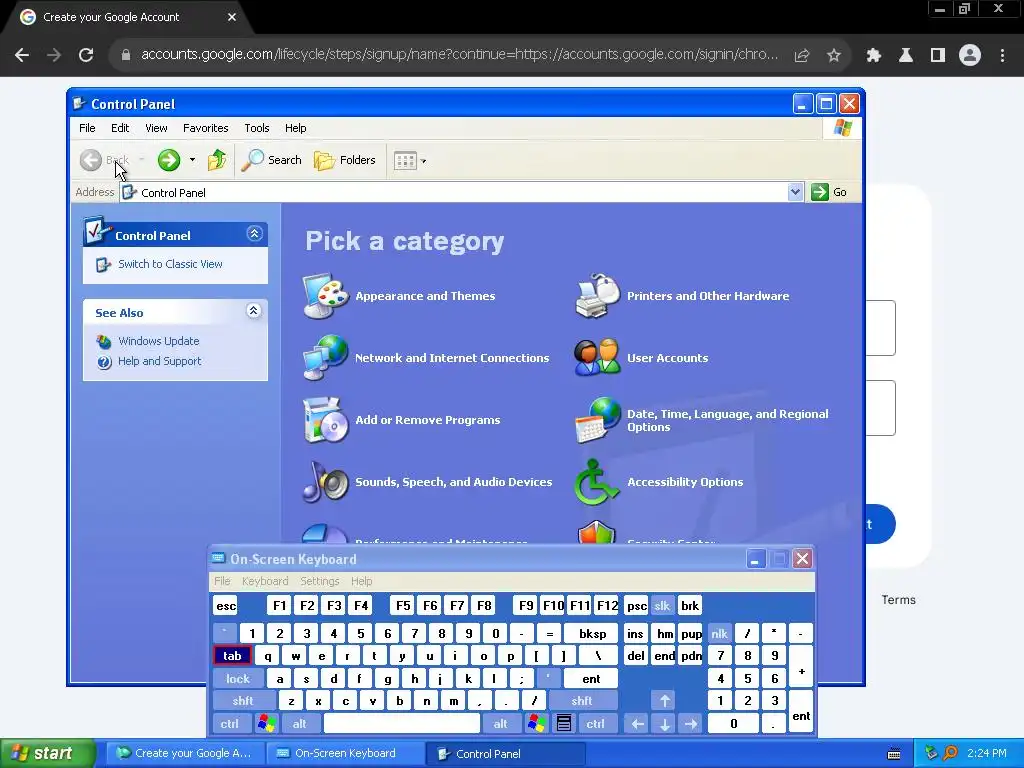Click the Chrome URL address bar
The height and width of the screenshot is (768, 1024).
click(x=459, y=55)
